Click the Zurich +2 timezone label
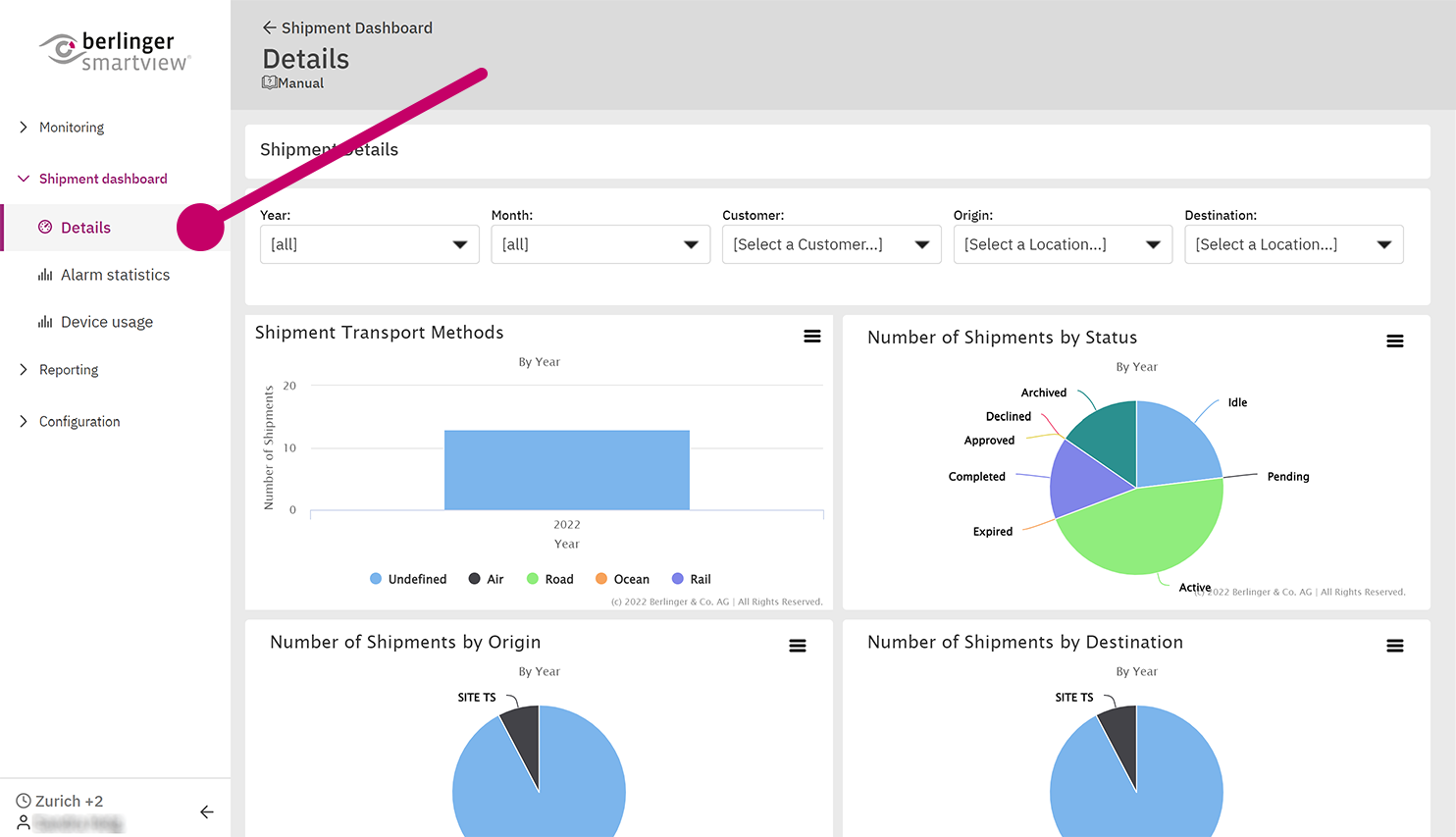Viewport: 1456px width, 837px height. pos(69,801)
